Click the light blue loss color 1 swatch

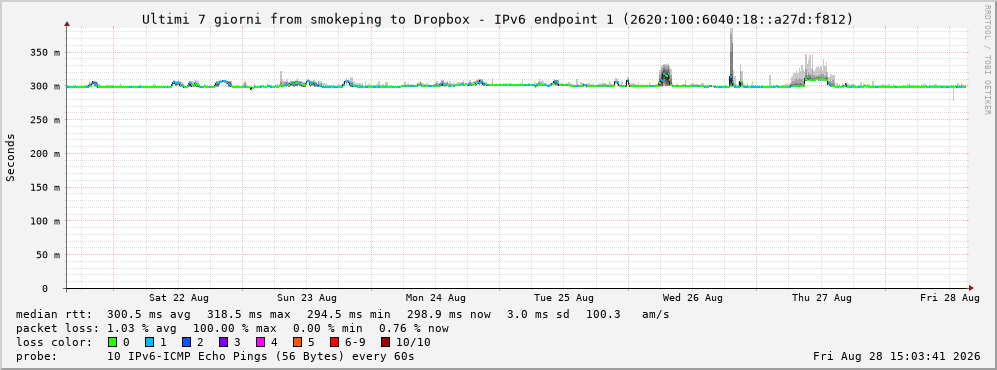pyautogui.click(x=149, y=343)
